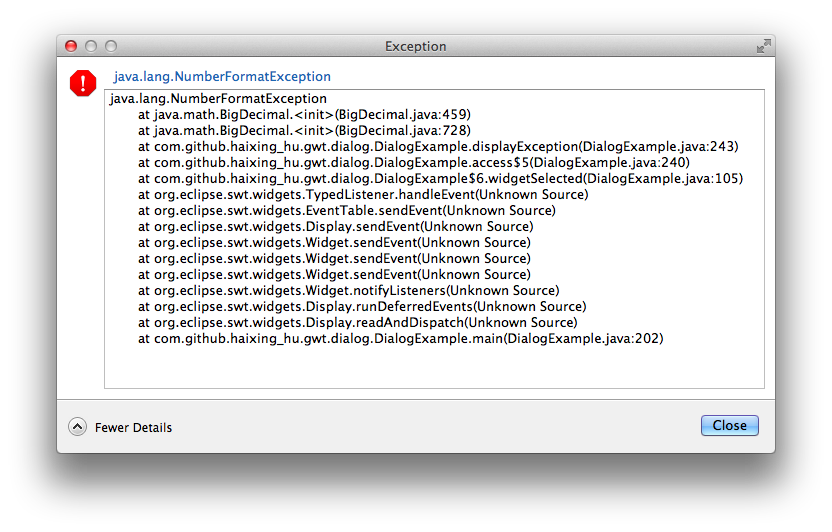
Task: Select the Display.readAndDispatch line
Action: 358,322
